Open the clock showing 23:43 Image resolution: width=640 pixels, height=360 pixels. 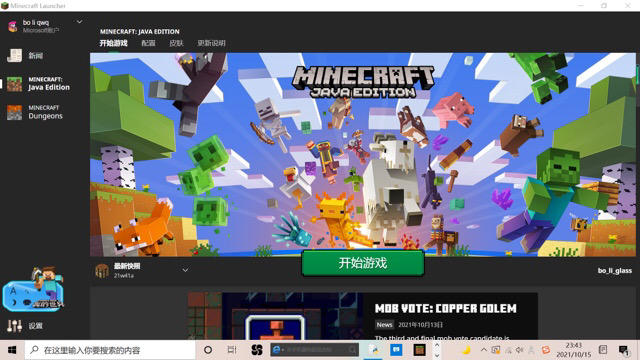pyautogui.click(x=574, y=350)
